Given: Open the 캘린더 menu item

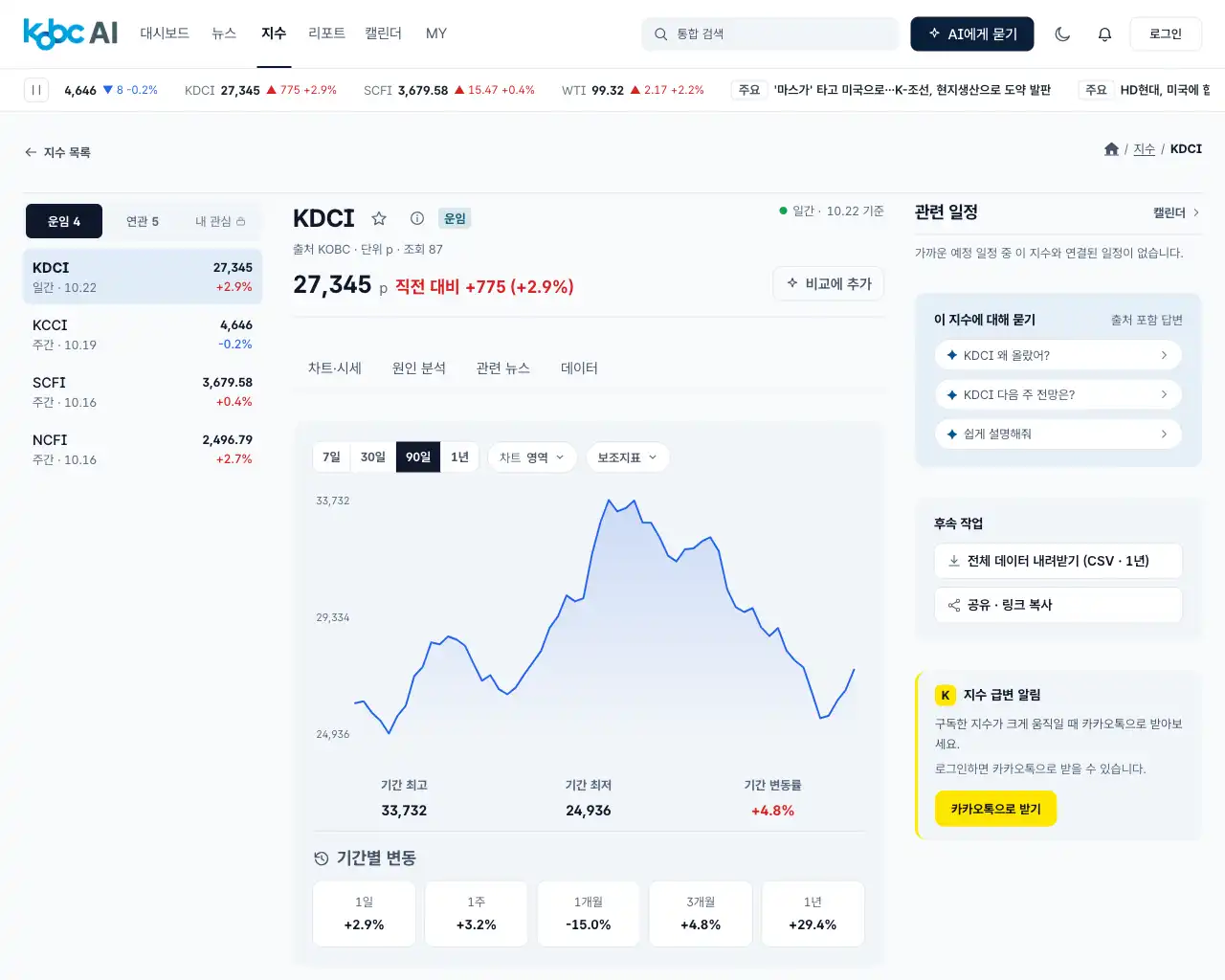Looking at the screenshot, I should pyautogui.click(x=383, y=33).
